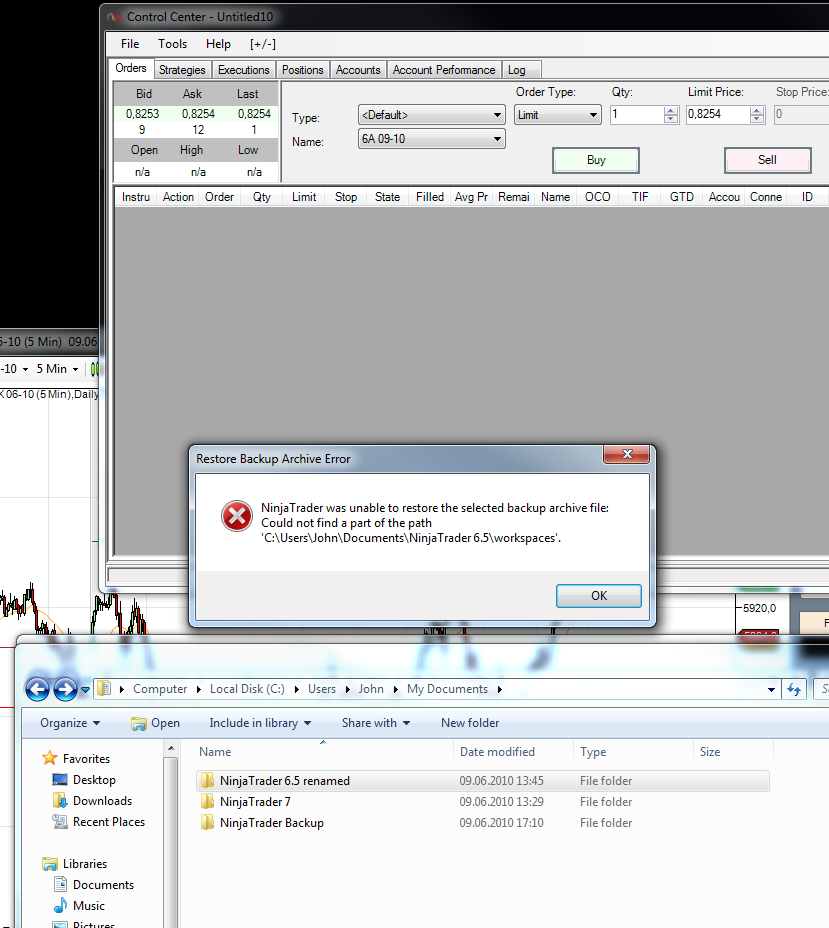Click the Explorer refresh button

click(x=793, y=689)
